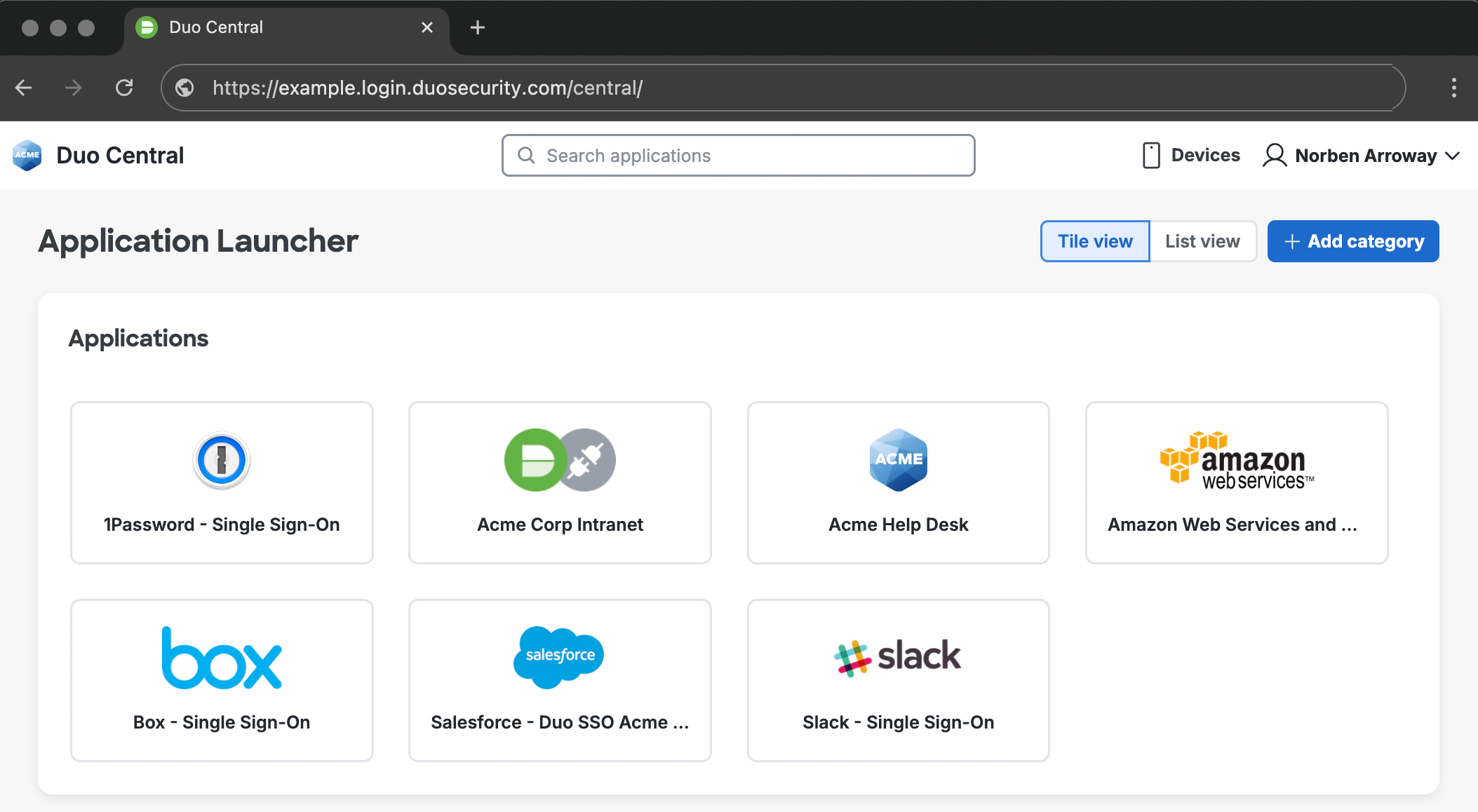Open a new browser tab
1478x812 pixels.
point(477,27)
